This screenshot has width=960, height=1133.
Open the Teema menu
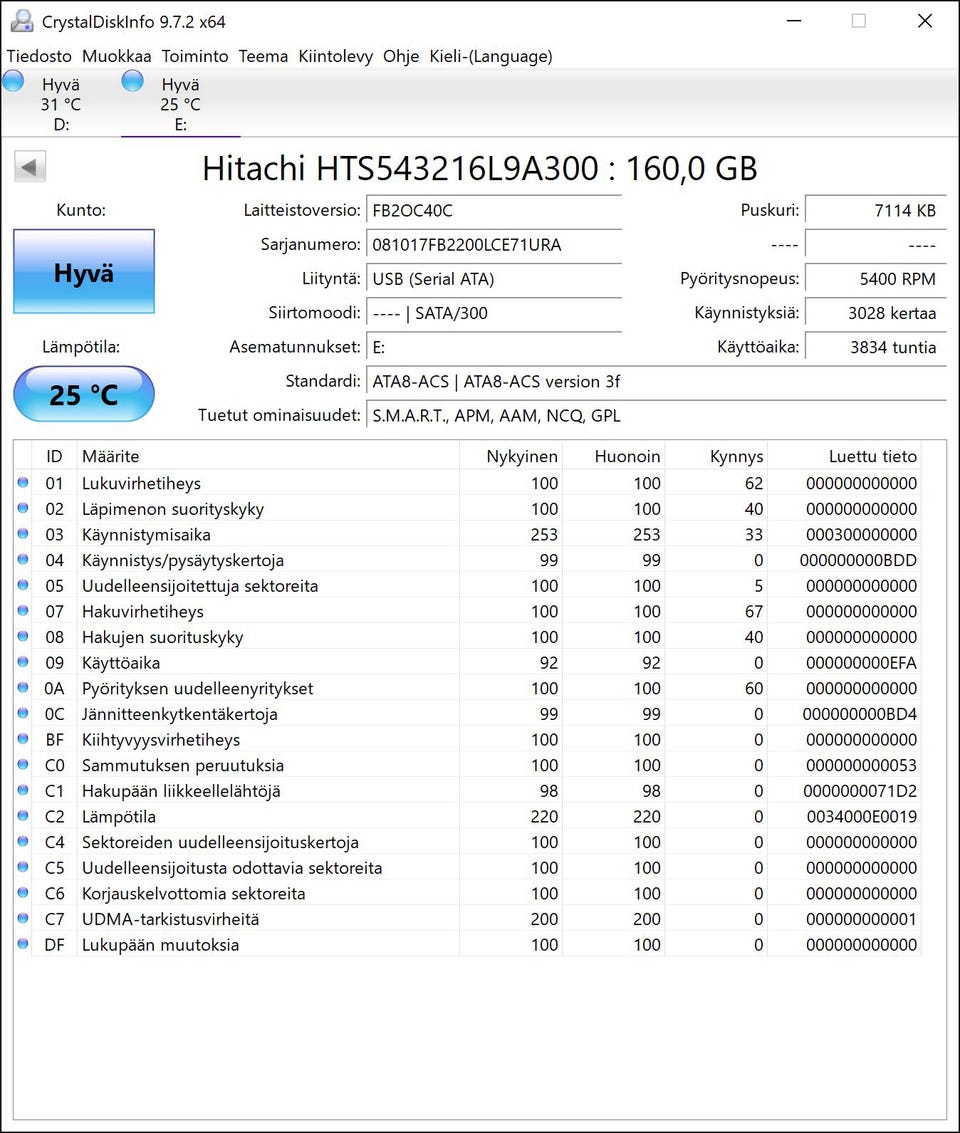263,56
